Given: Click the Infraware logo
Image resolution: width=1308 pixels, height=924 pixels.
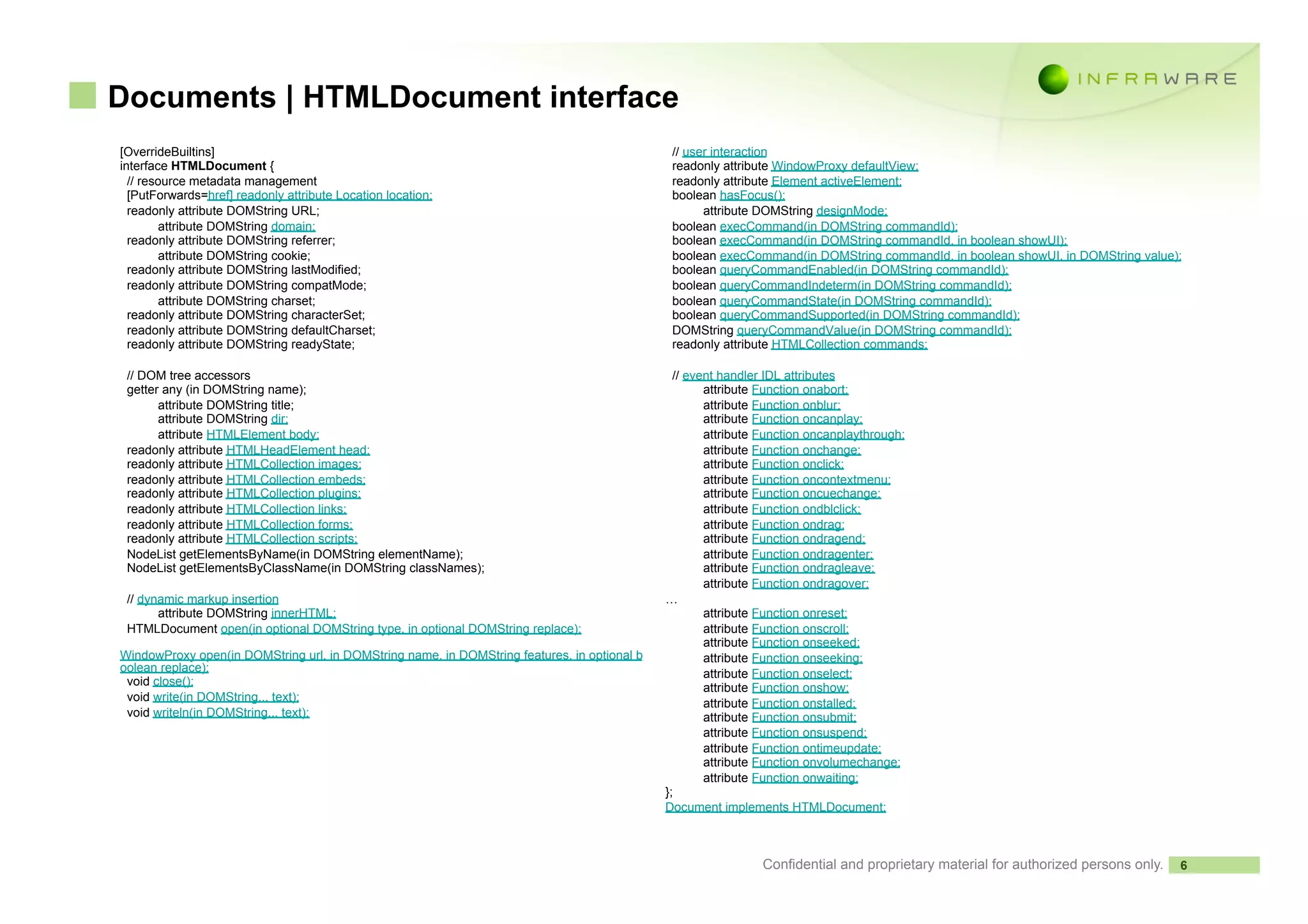Looking at the screenshot, I should 1137,79.
